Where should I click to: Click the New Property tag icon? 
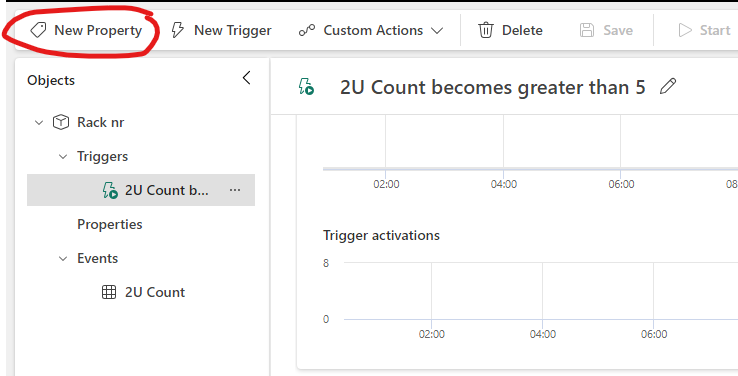(38, 31)
